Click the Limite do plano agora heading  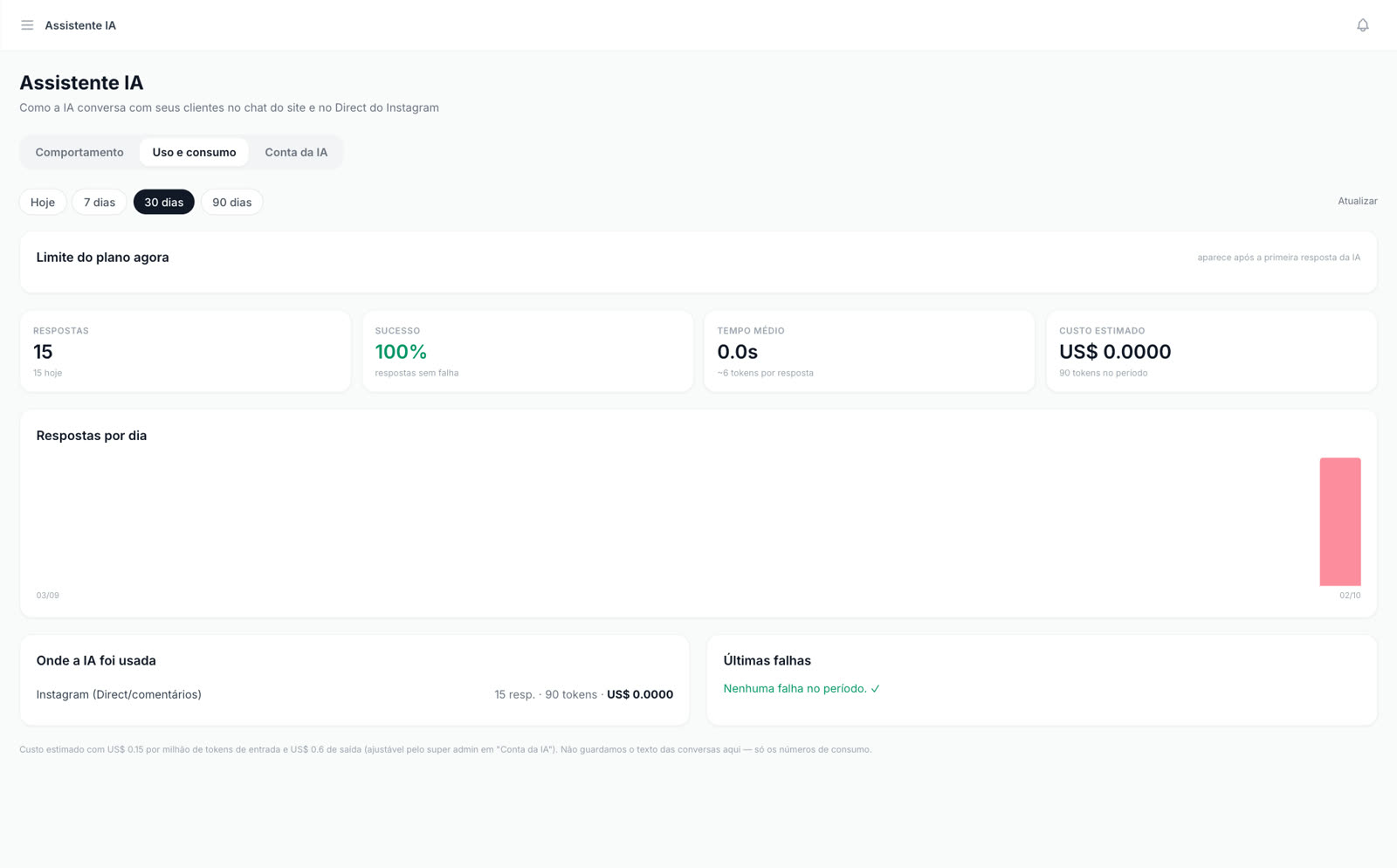click(102, 257)
